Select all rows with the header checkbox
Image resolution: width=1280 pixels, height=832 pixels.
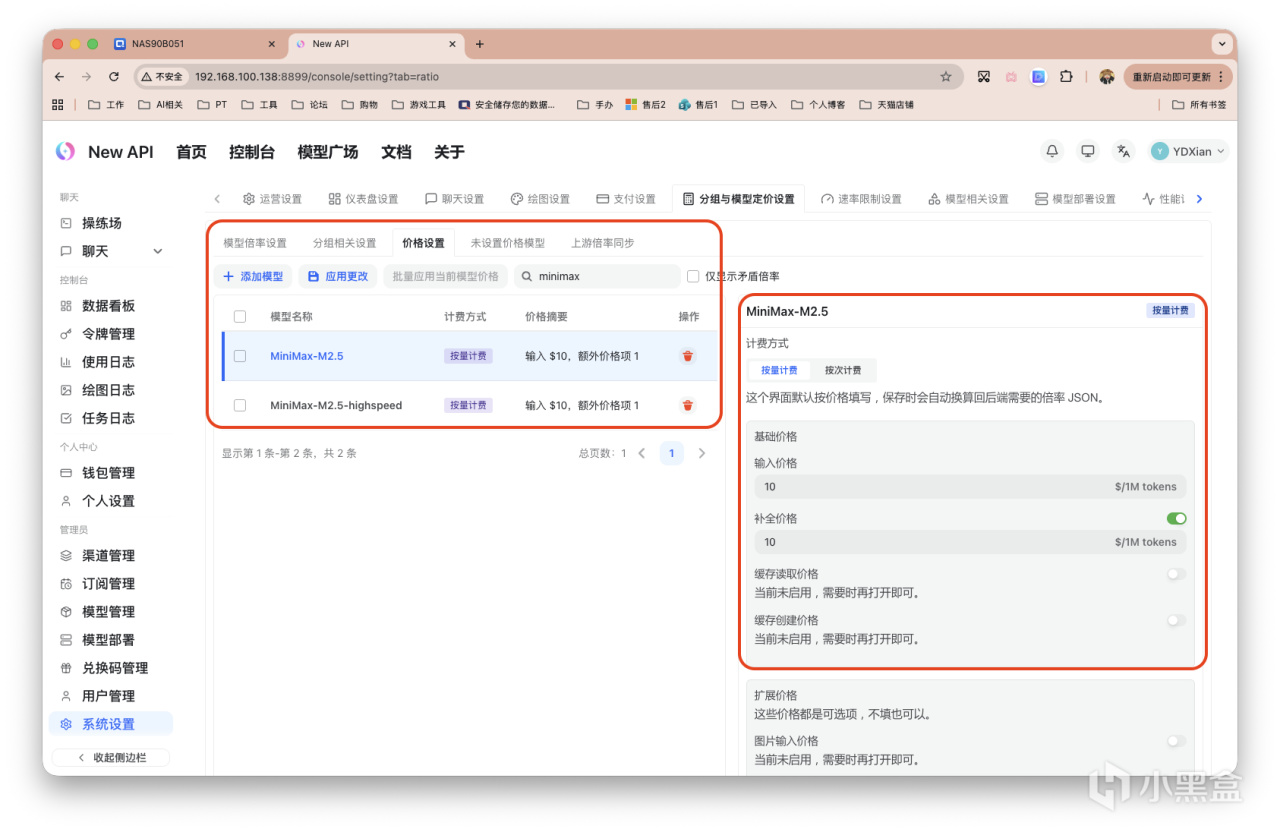point(240,317)
